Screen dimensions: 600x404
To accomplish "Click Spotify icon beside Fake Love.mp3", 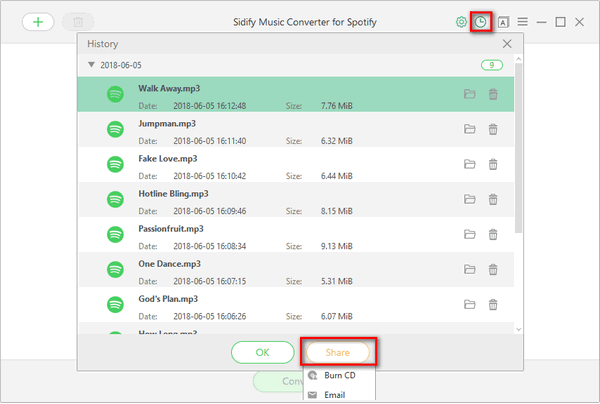I will pyautogui.click(x=115, y=165).
